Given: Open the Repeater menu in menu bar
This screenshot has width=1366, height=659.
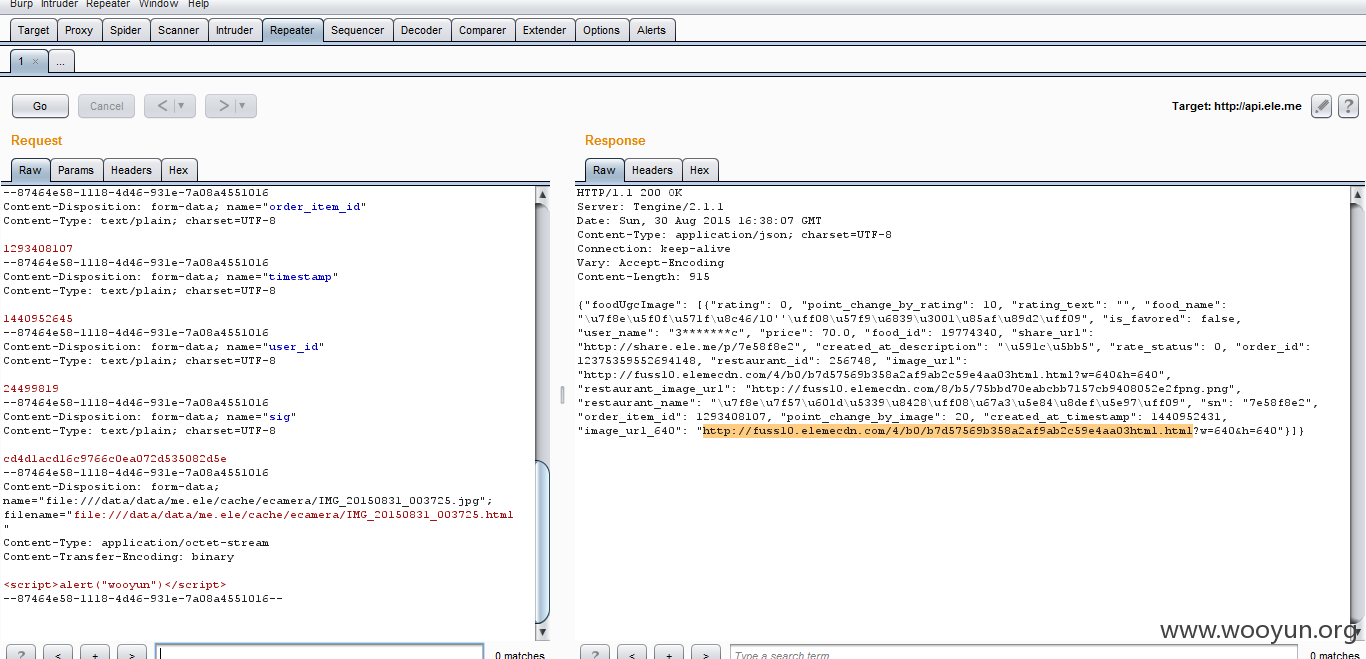Looking at the screenshot, I should point(108,4).
